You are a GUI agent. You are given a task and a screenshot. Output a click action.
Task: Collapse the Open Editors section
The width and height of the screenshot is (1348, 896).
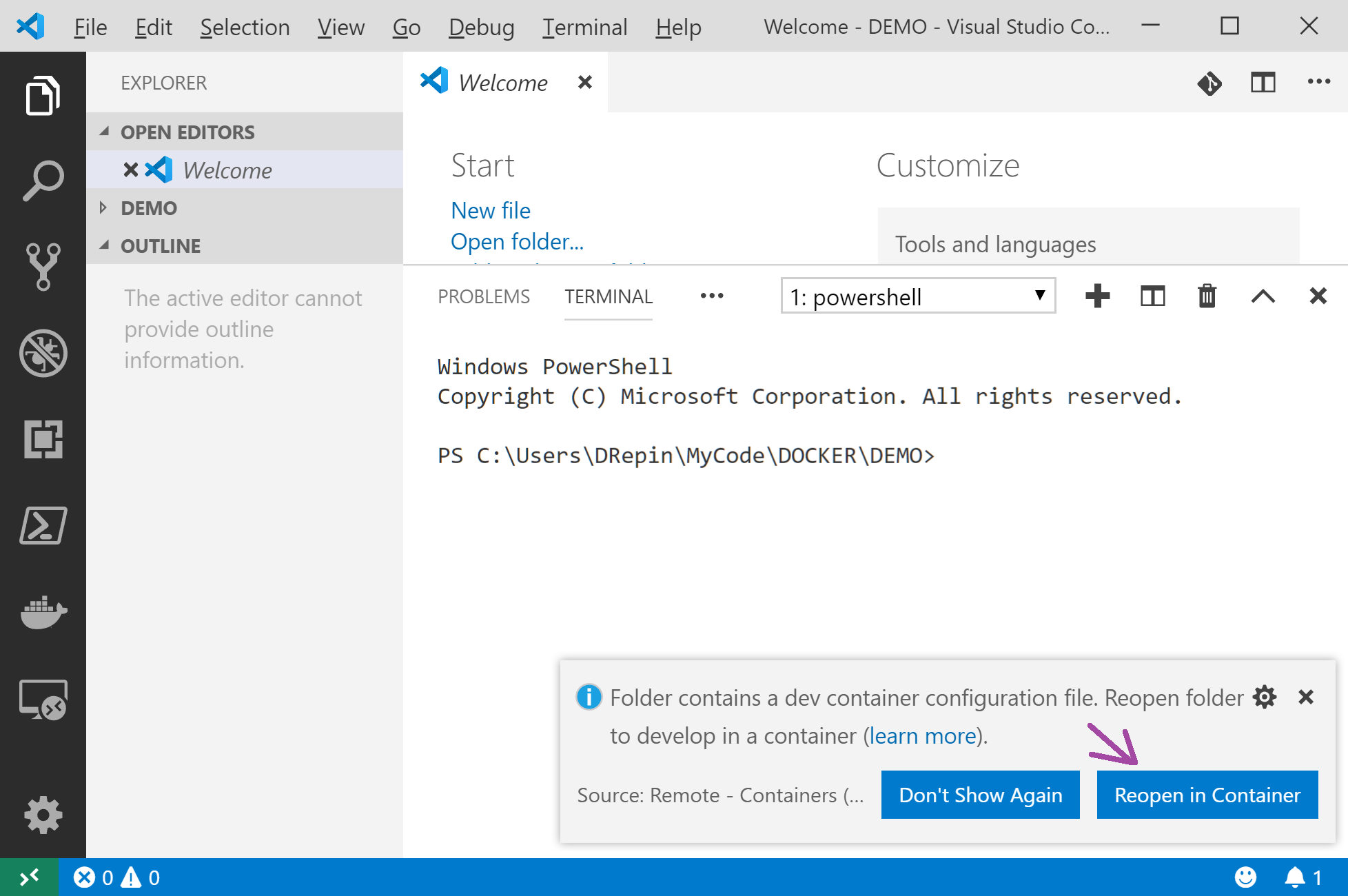point(245,132)
